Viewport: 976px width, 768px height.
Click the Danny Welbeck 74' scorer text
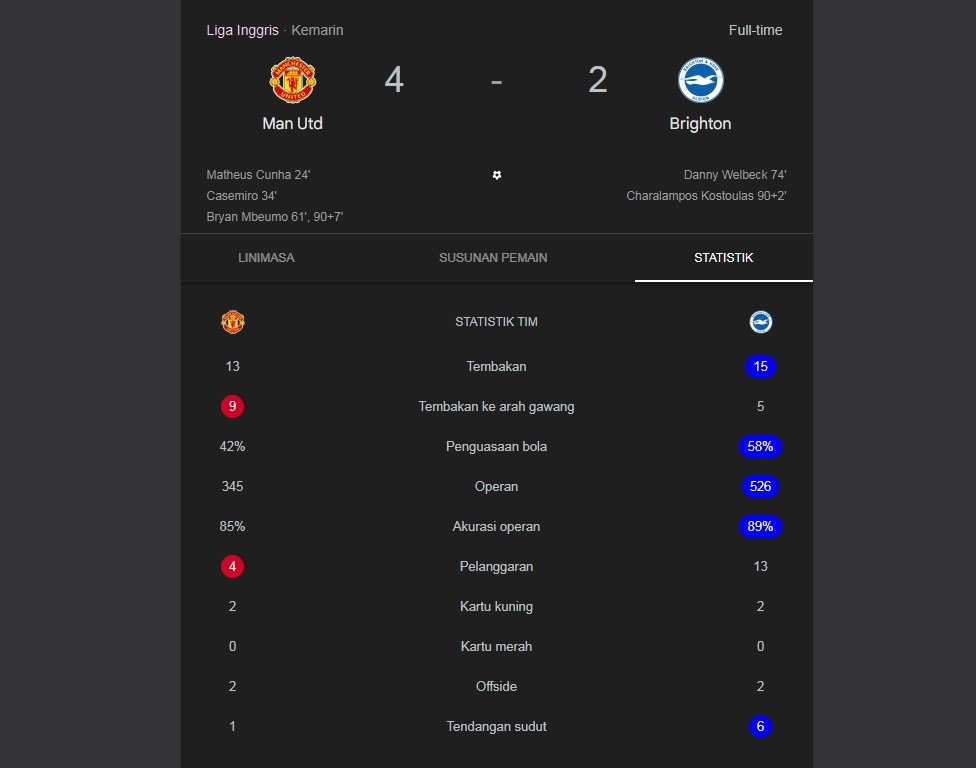coord(735,175)
